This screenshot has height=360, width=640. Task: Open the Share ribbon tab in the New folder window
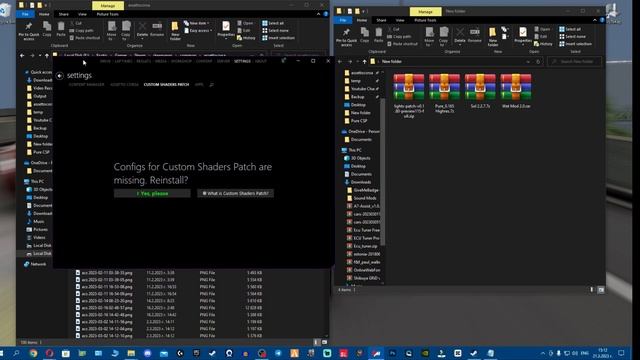(x=381, y=20)
